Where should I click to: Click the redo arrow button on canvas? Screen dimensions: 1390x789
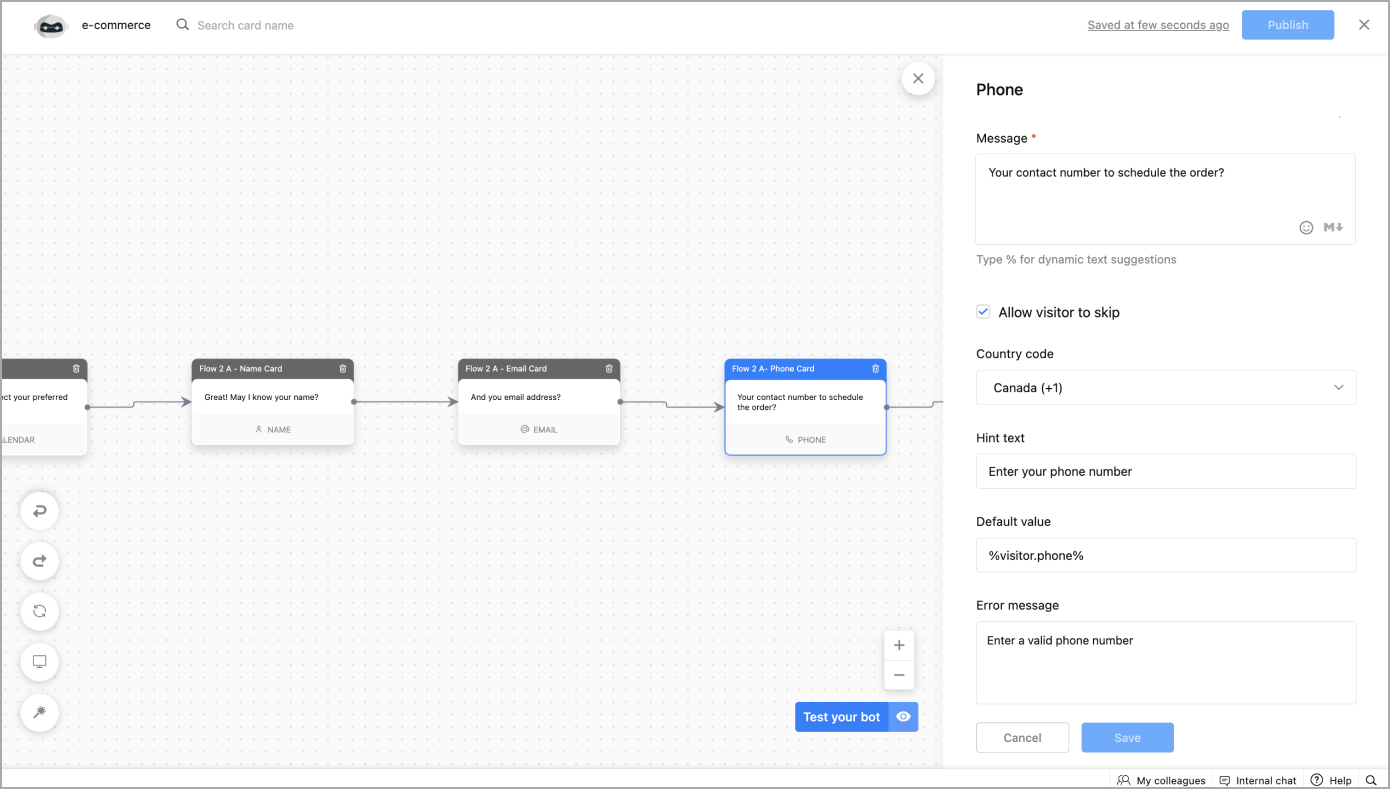(x=40, y=561)
